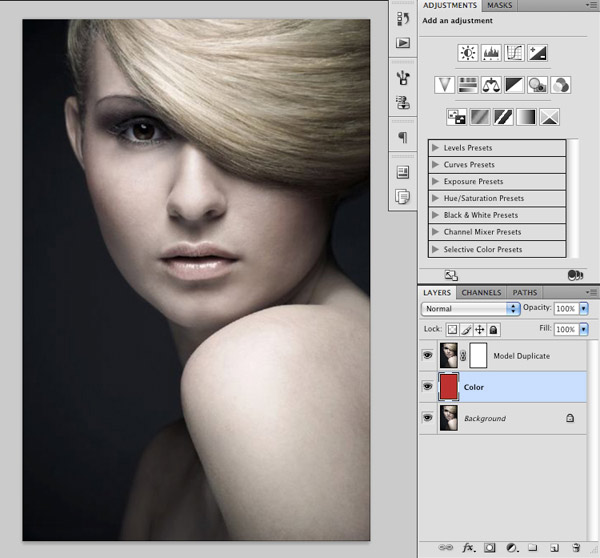Switch to the Channels tab
600x558 pixels.
[x=481, y=292]
